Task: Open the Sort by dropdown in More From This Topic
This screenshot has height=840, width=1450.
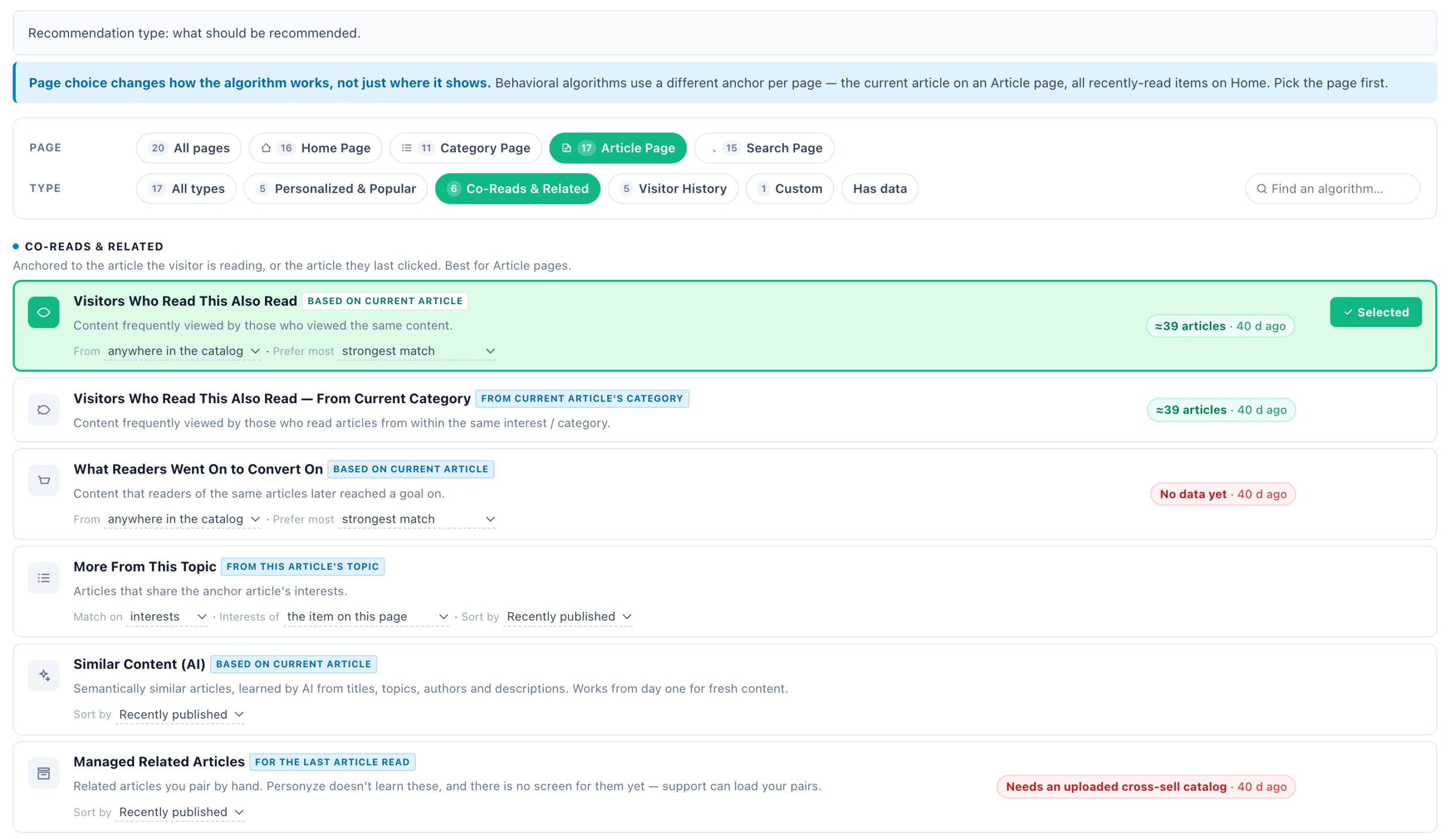Action: 568,617
